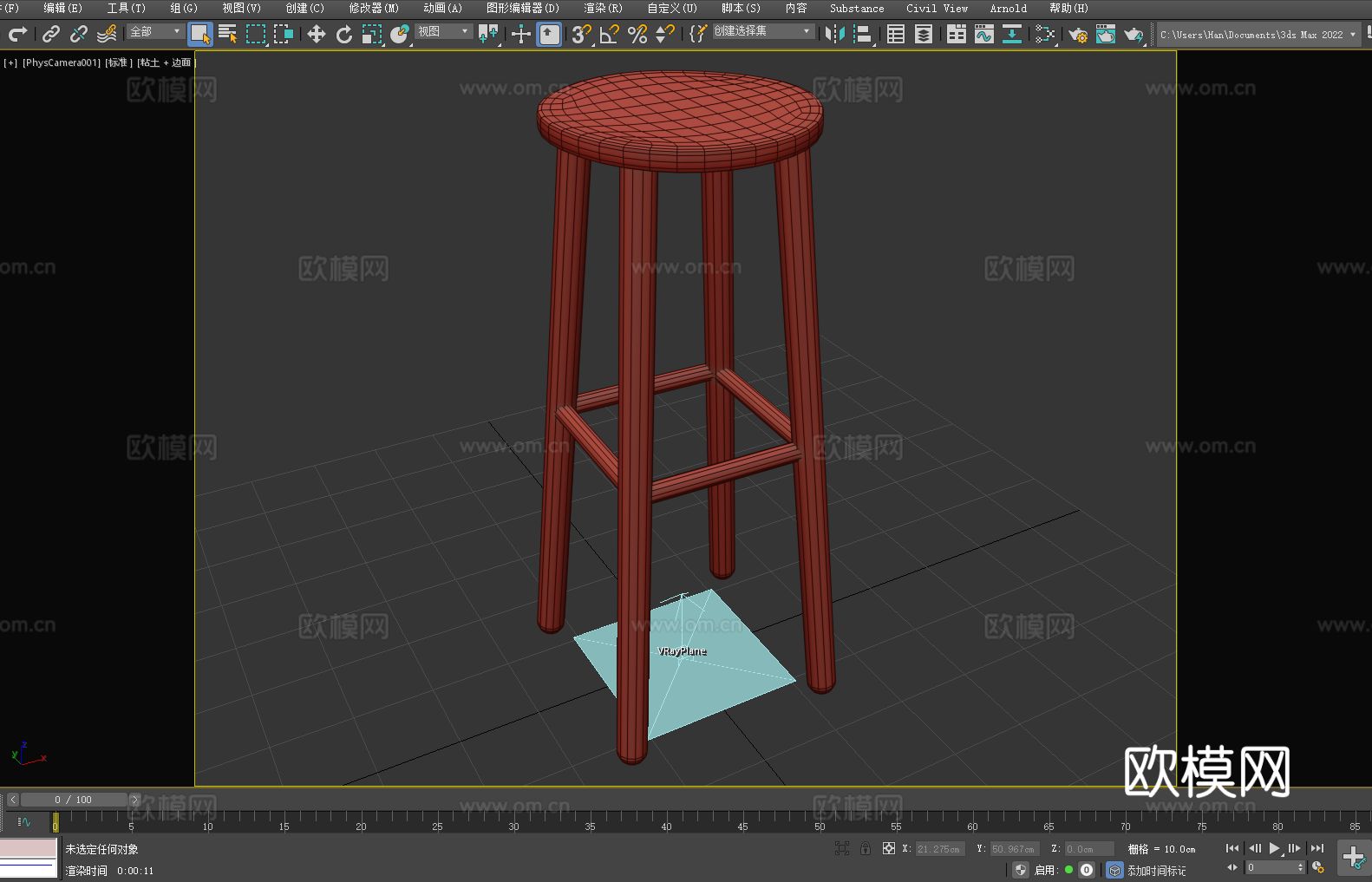Screen dimensions: 1372x882
Task: Click the teal download-arrow toolbar icon
Action: coord(1012,34)
